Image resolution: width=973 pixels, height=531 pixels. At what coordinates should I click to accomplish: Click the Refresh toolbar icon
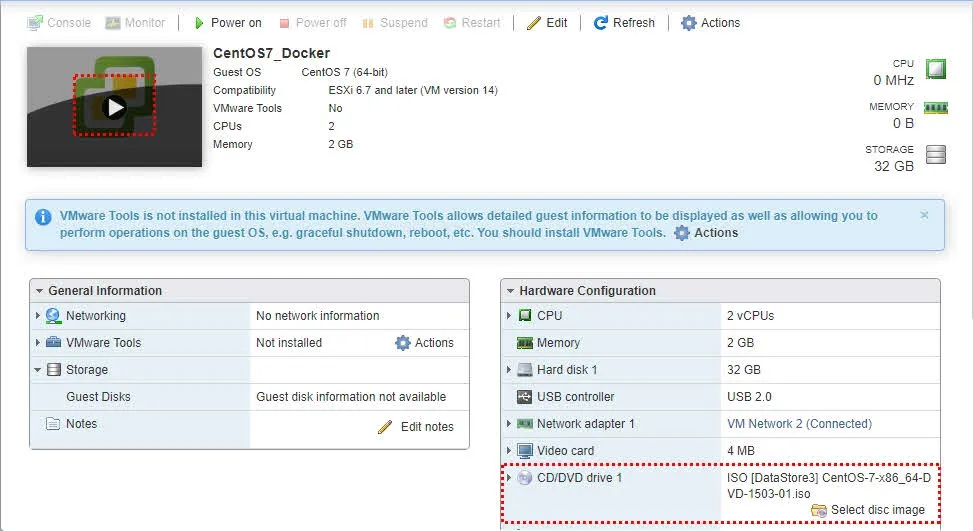coord(601,22)
